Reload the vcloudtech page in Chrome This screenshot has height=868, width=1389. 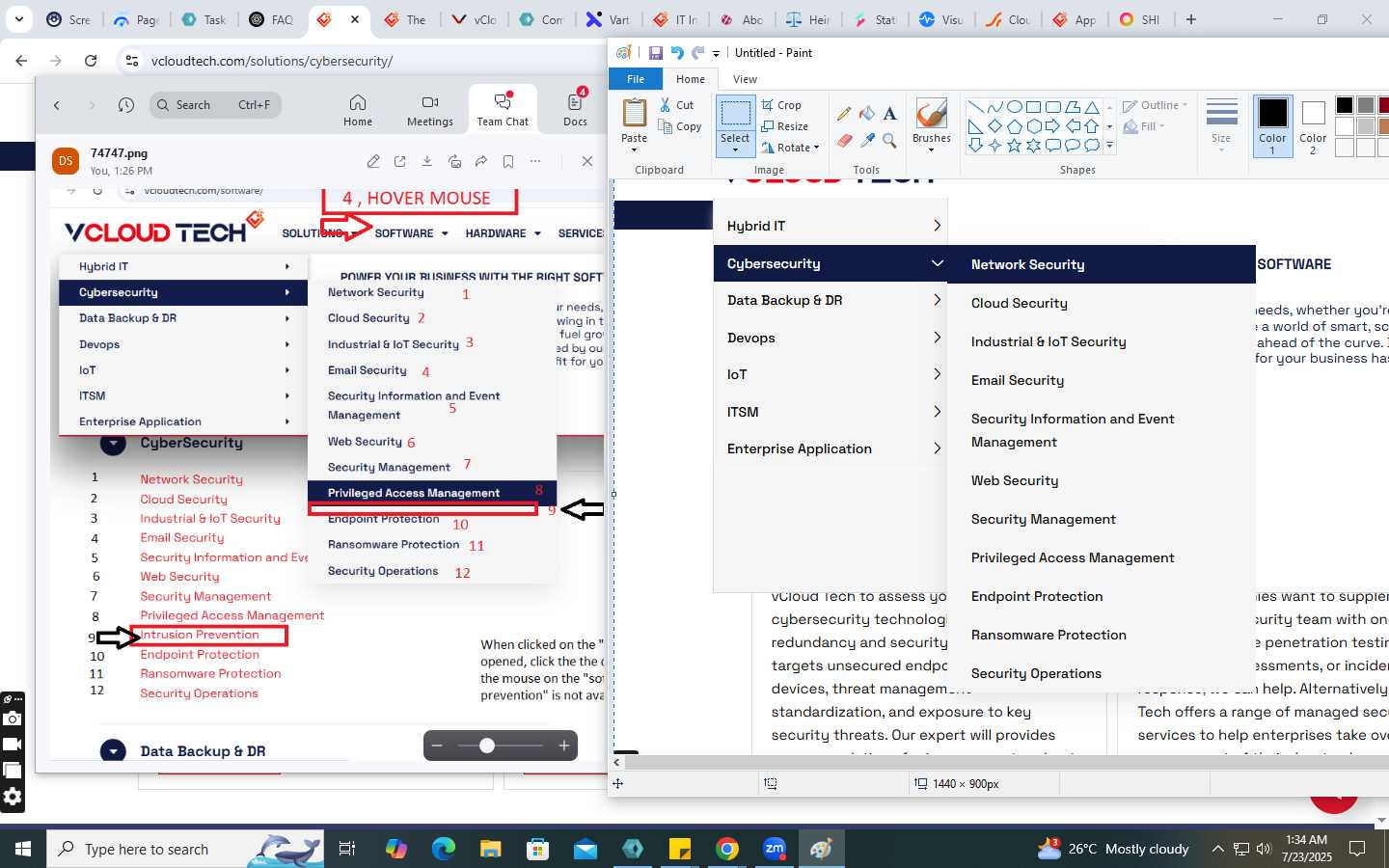click(91, 61)
